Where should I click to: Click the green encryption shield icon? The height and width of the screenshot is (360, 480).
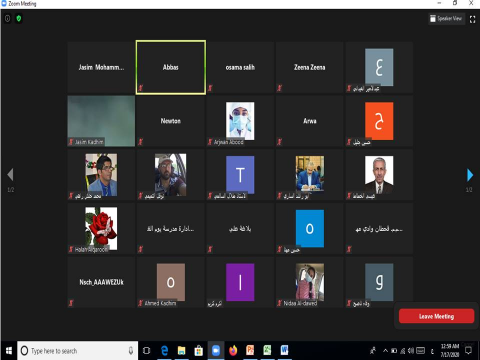pos(19,19)
